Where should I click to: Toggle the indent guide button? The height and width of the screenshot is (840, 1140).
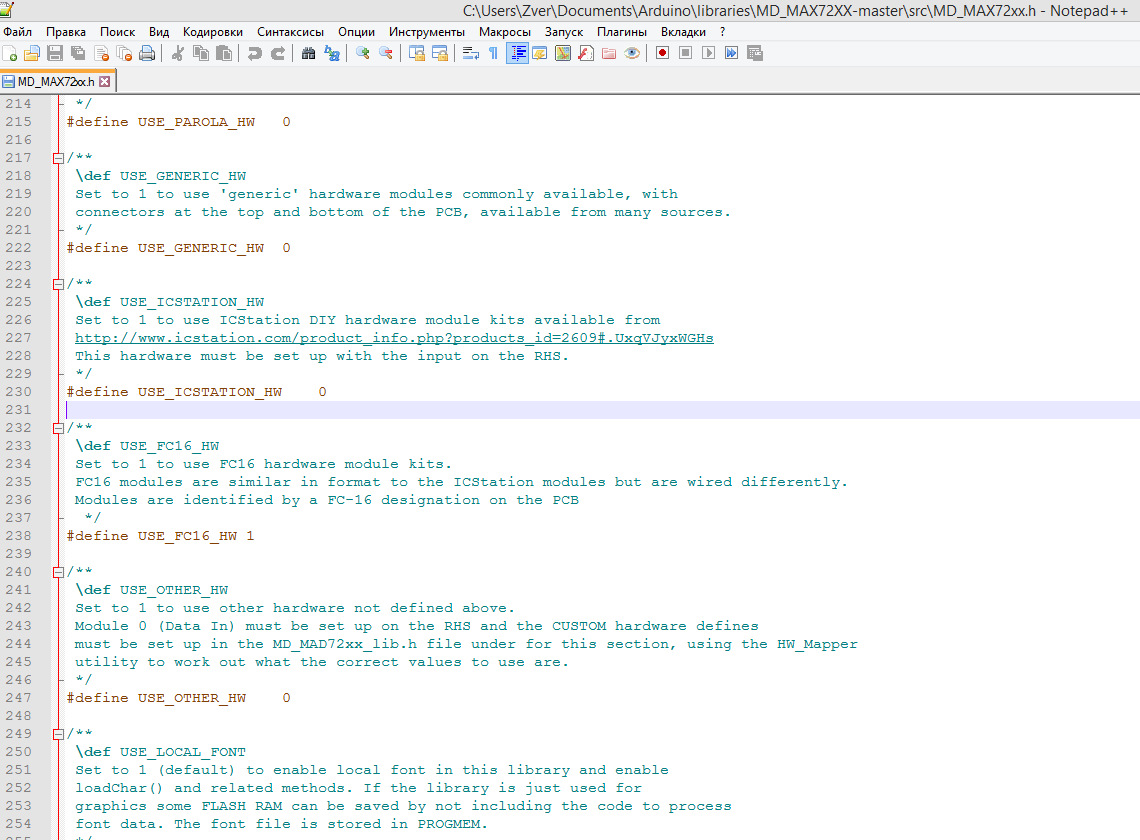tap(517, 53)
